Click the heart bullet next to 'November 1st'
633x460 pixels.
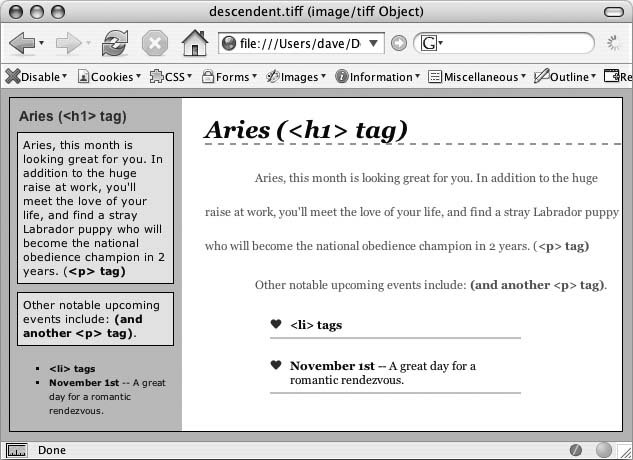pyautogui.click(x=276, y=365)
